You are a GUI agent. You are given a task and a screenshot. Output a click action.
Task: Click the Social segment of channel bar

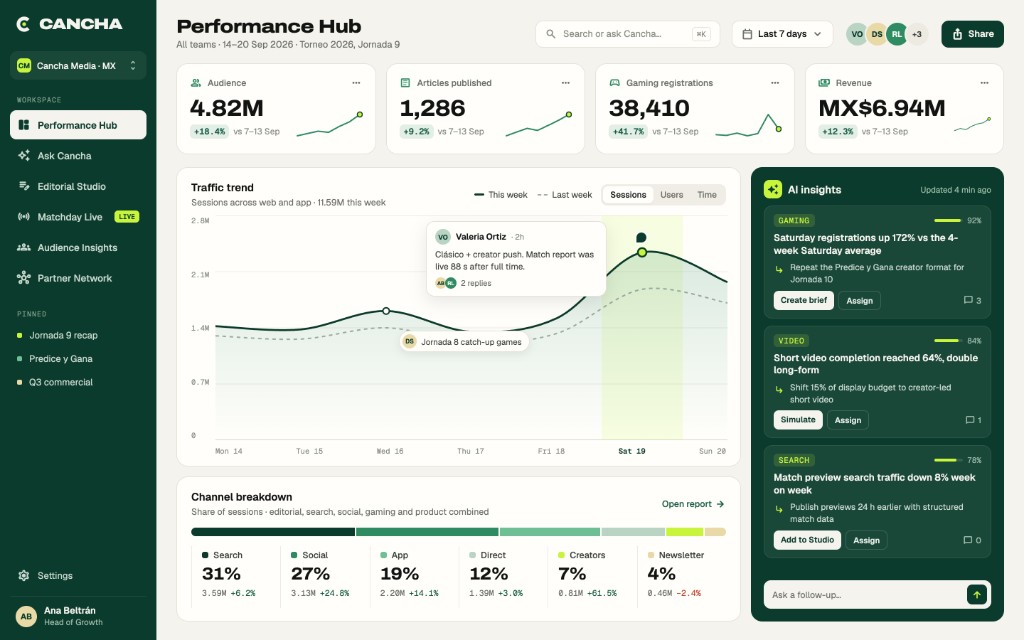(427, 532)
